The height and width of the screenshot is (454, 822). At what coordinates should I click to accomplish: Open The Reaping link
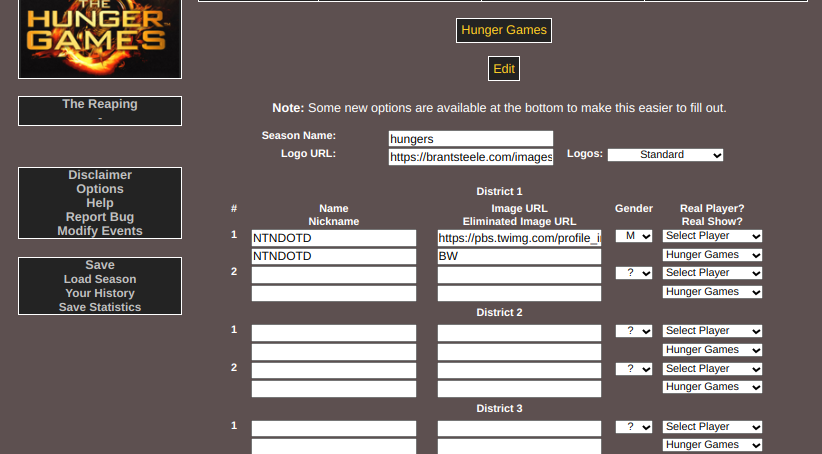[x=100, y=104]
